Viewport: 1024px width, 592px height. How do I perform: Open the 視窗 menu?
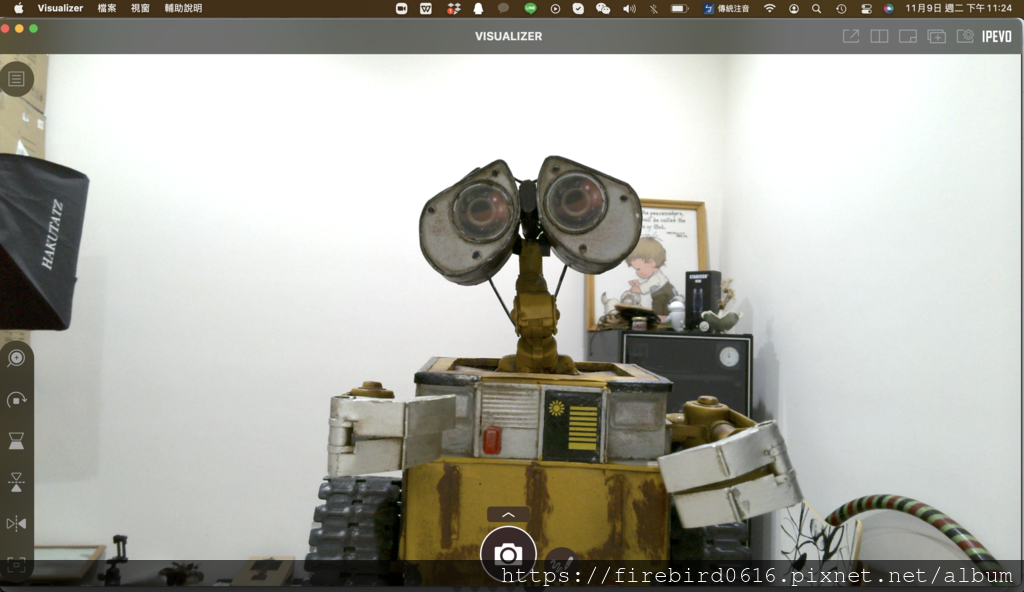click(140, 8)
